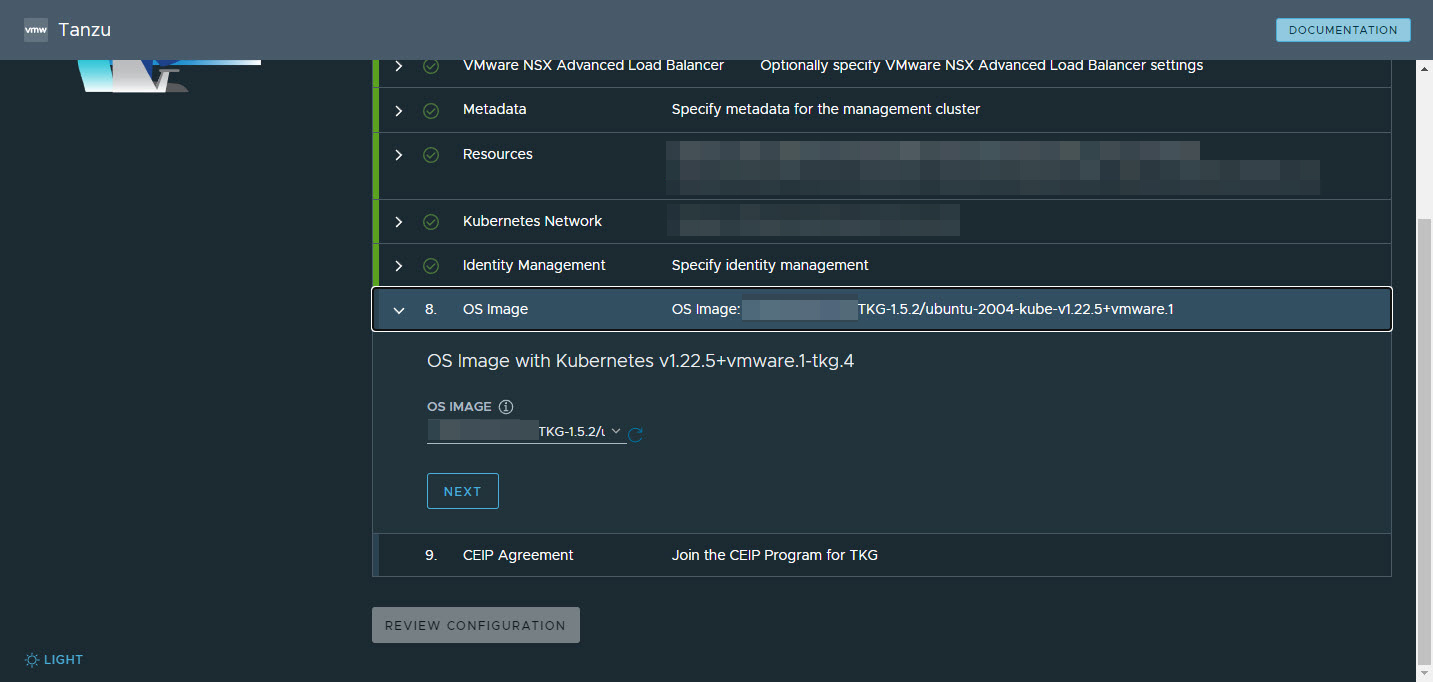Viewport: 1433px width, 682px height.
Task: Click the page vertical scrollbar
Action: 1425,440
